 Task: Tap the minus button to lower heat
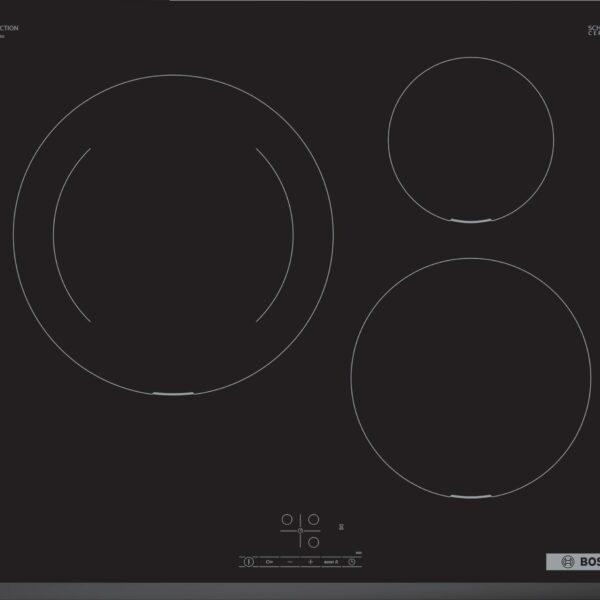point(291,562)
